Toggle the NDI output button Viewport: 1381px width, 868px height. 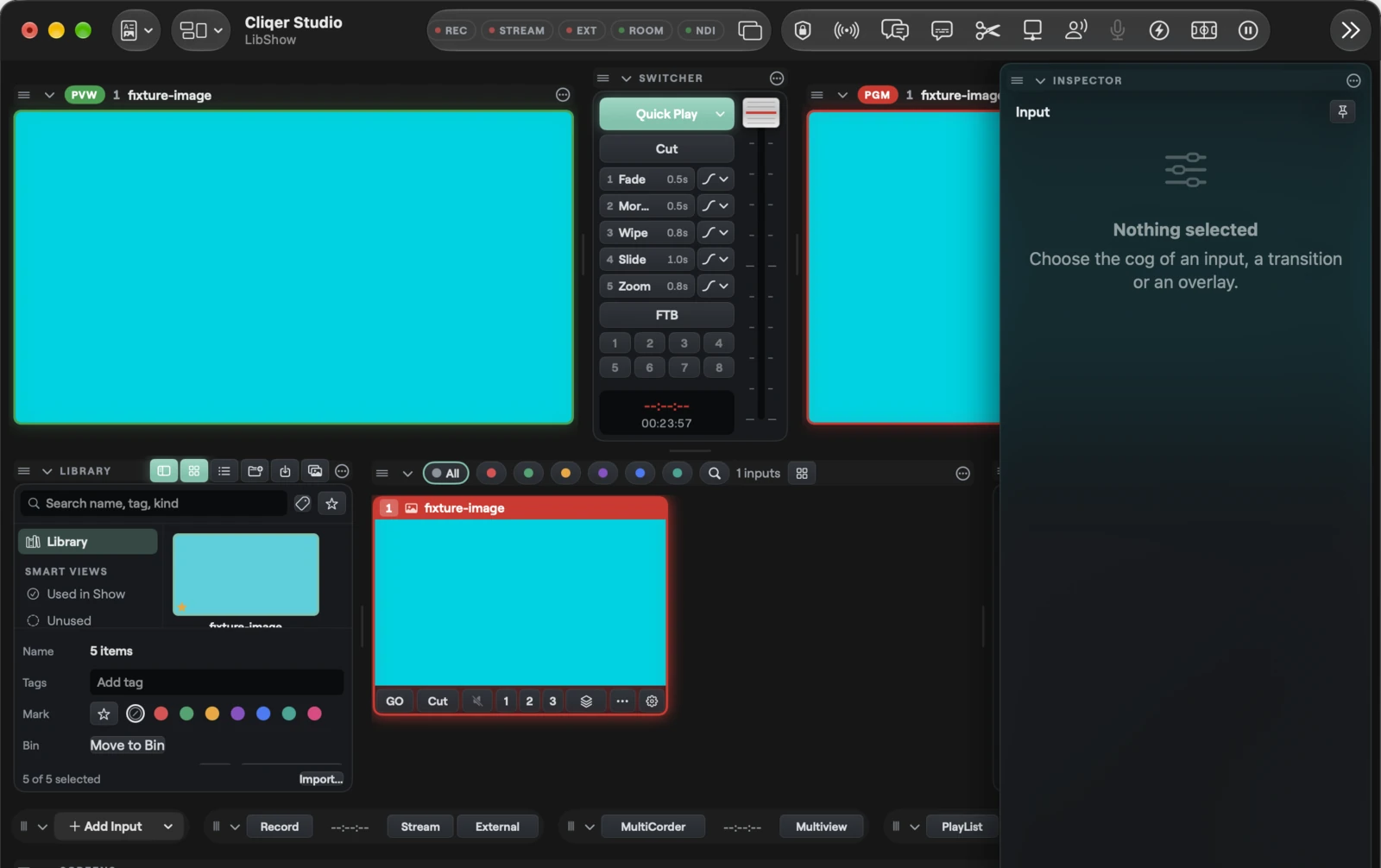click(x=700, y=30)
